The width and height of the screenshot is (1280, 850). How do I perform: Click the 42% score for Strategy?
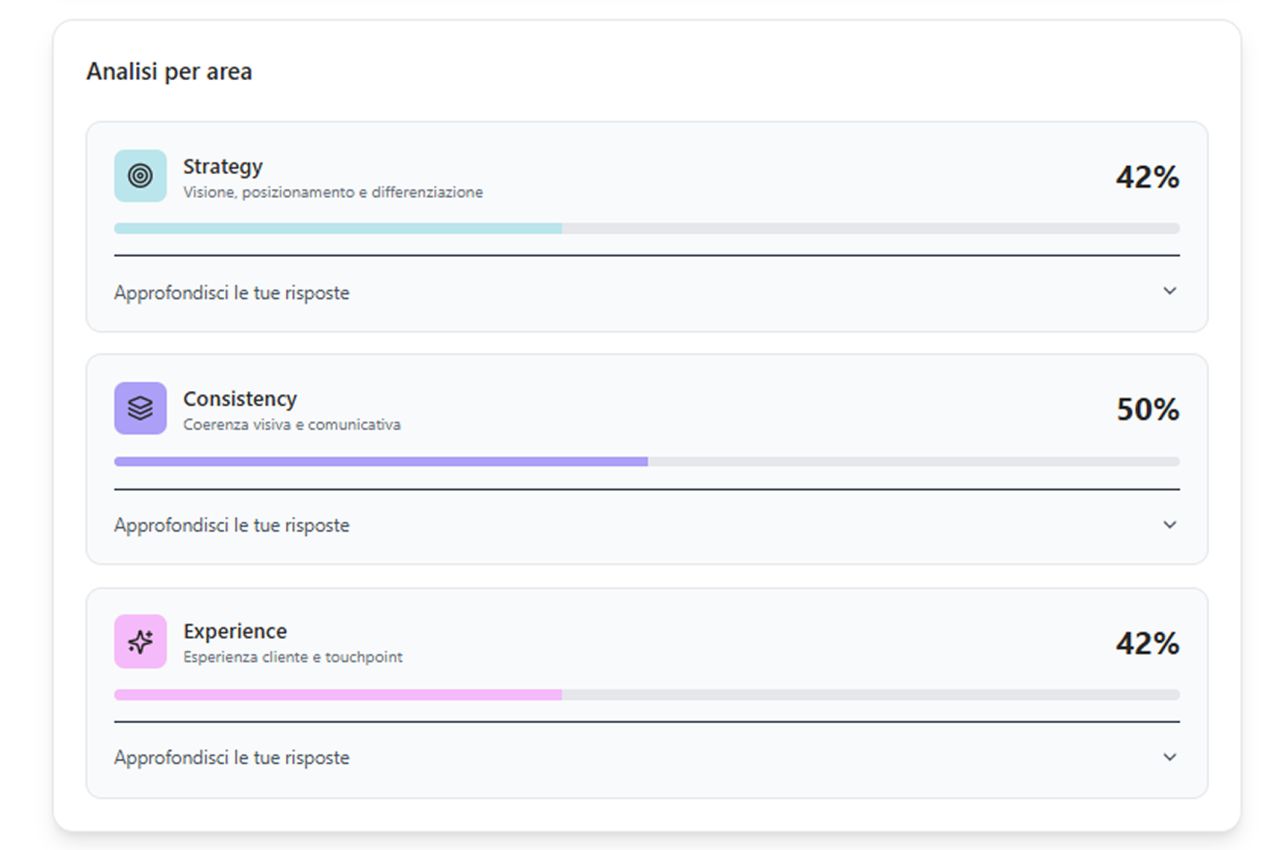[1148, 177]
